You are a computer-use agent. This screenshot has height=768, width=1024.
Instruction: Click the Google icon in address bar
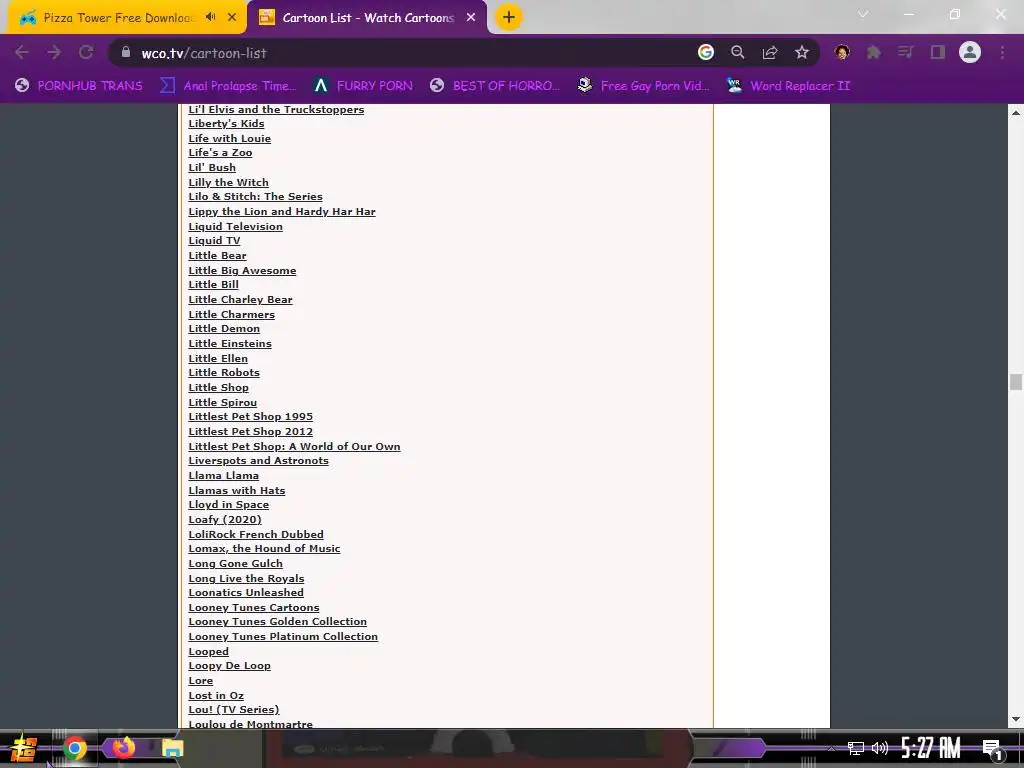pos(706,52)
